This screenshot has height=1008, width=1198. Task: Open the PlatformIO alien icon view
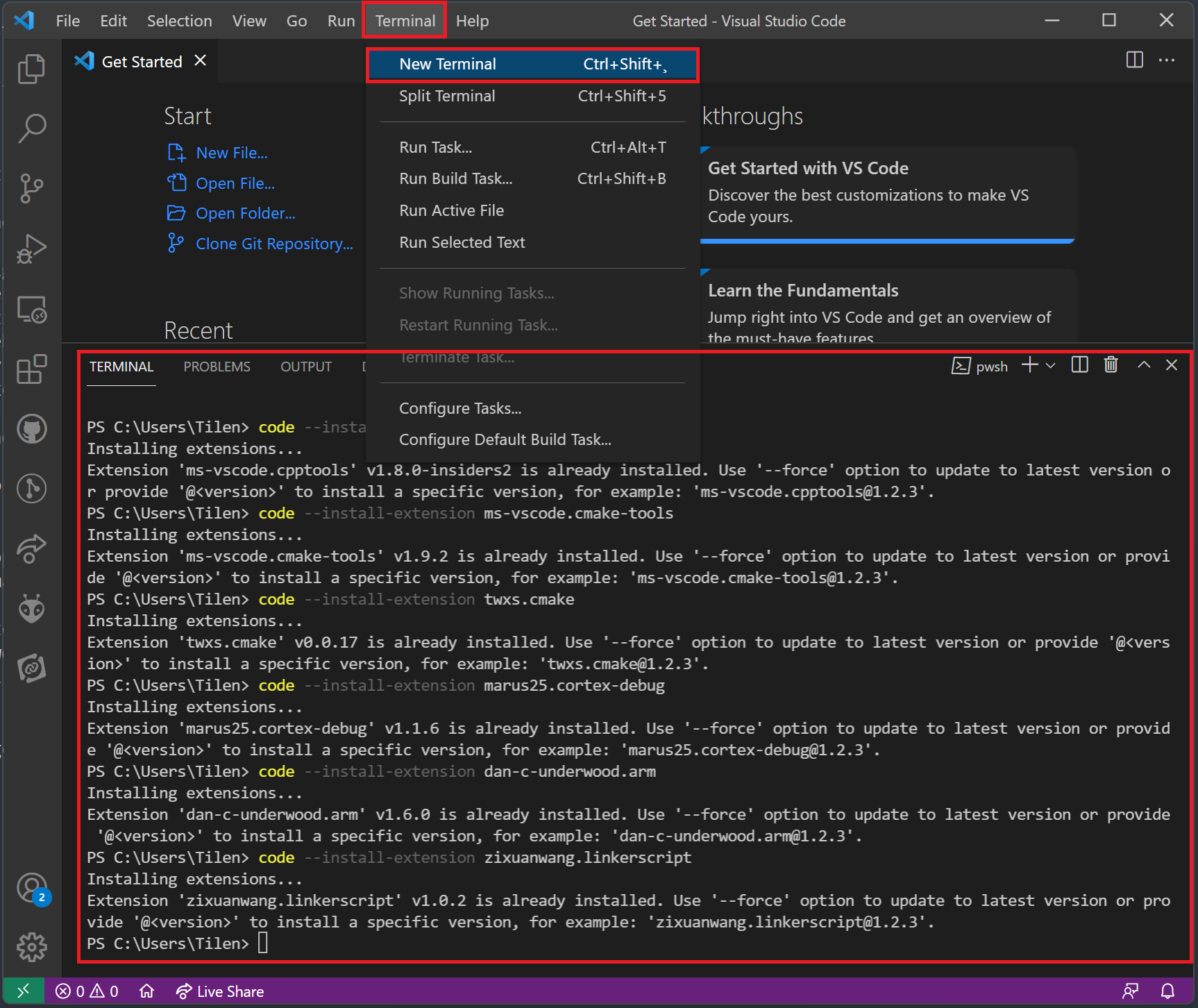coord(31,609)
